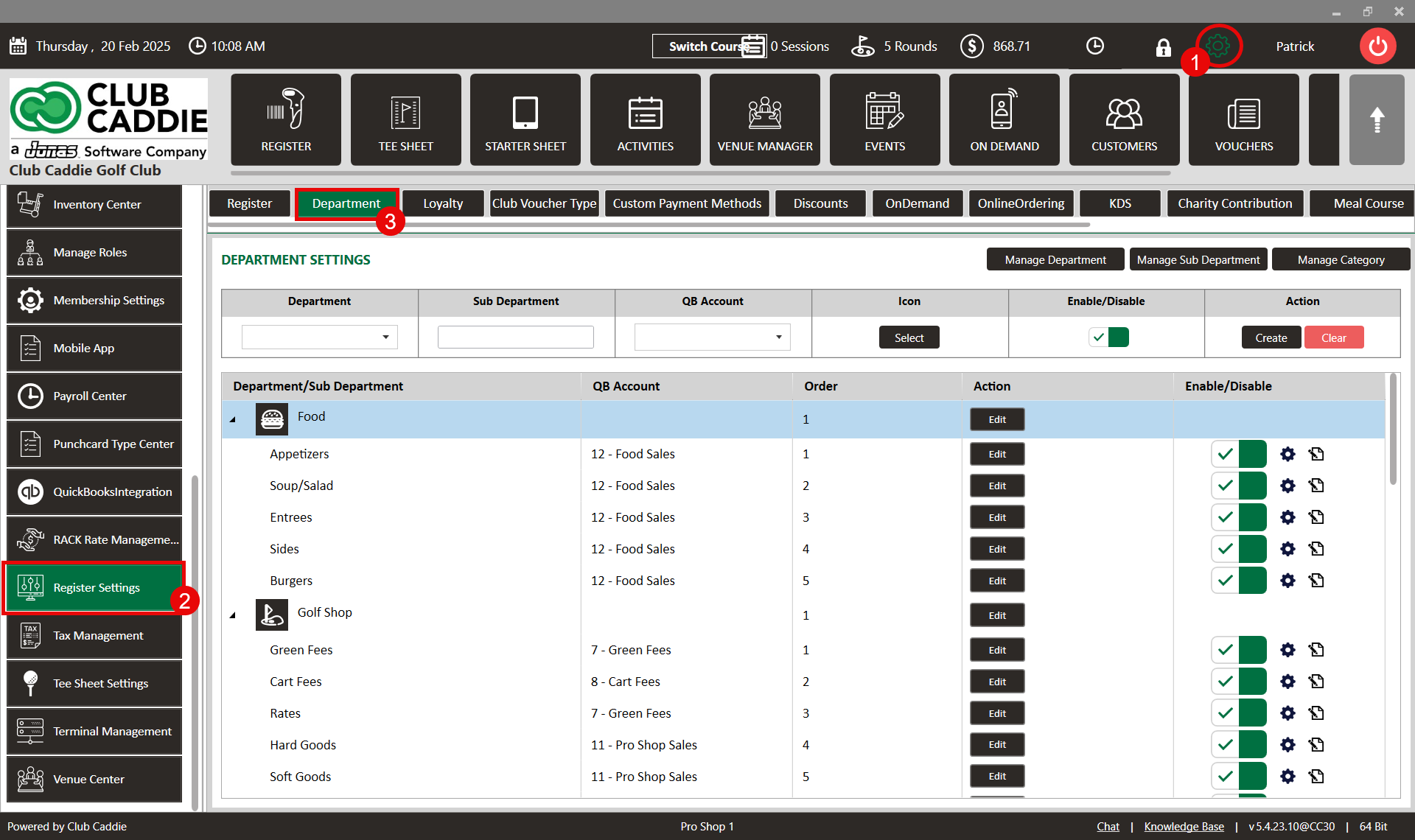Edit the Entrees sub department
This screenshot has width=1415, height=840.
(x=997, y=517)
